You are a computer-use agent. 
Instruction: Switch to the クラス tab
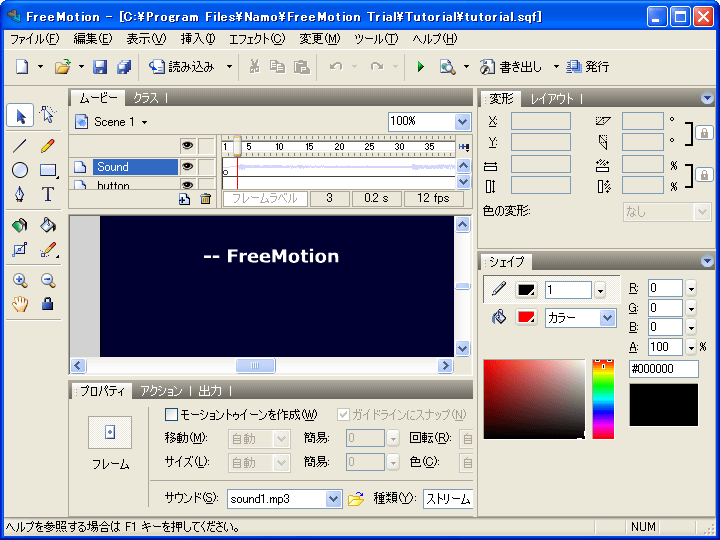[x=146, y=98]
